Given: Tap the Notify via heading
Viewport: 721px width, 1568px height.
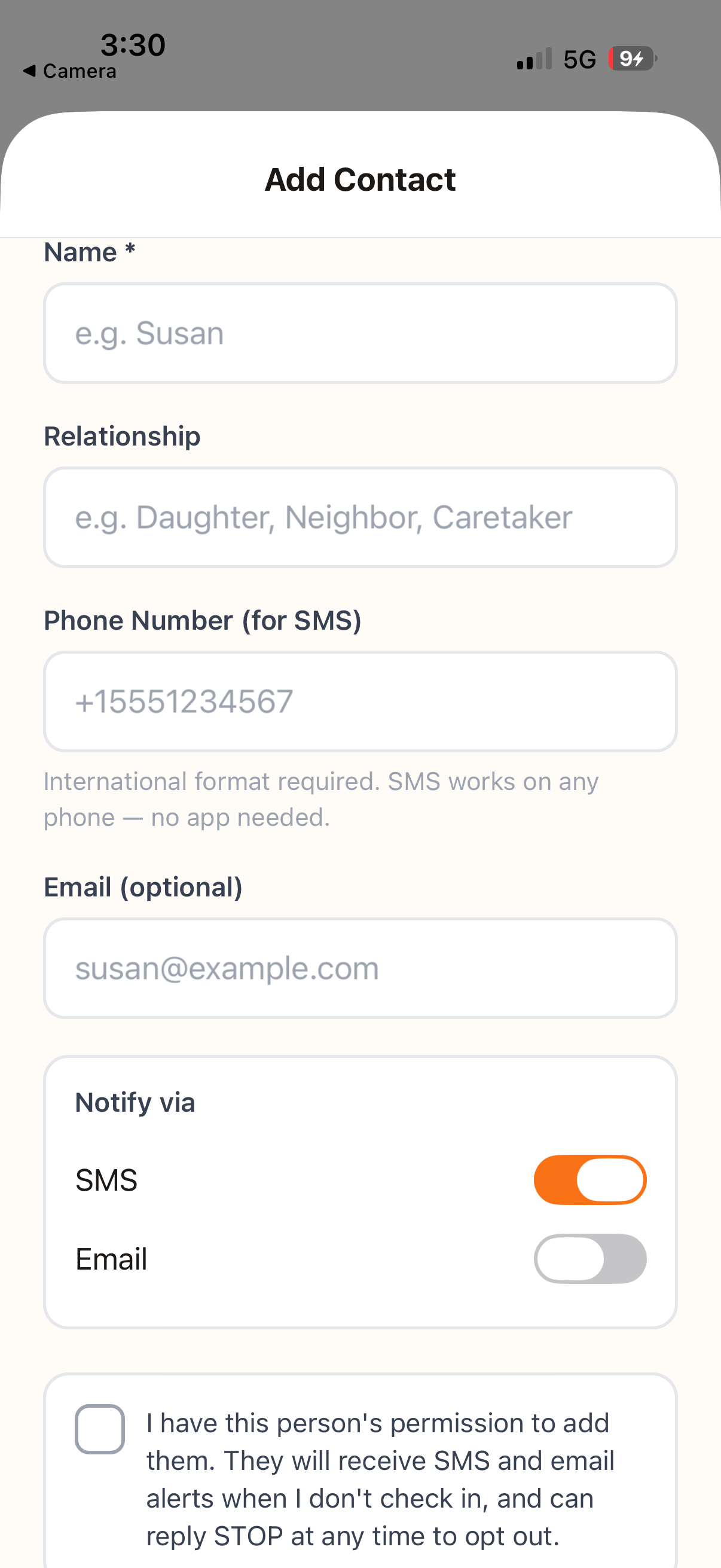Looking at the screenshot, I should [135, 1102].
